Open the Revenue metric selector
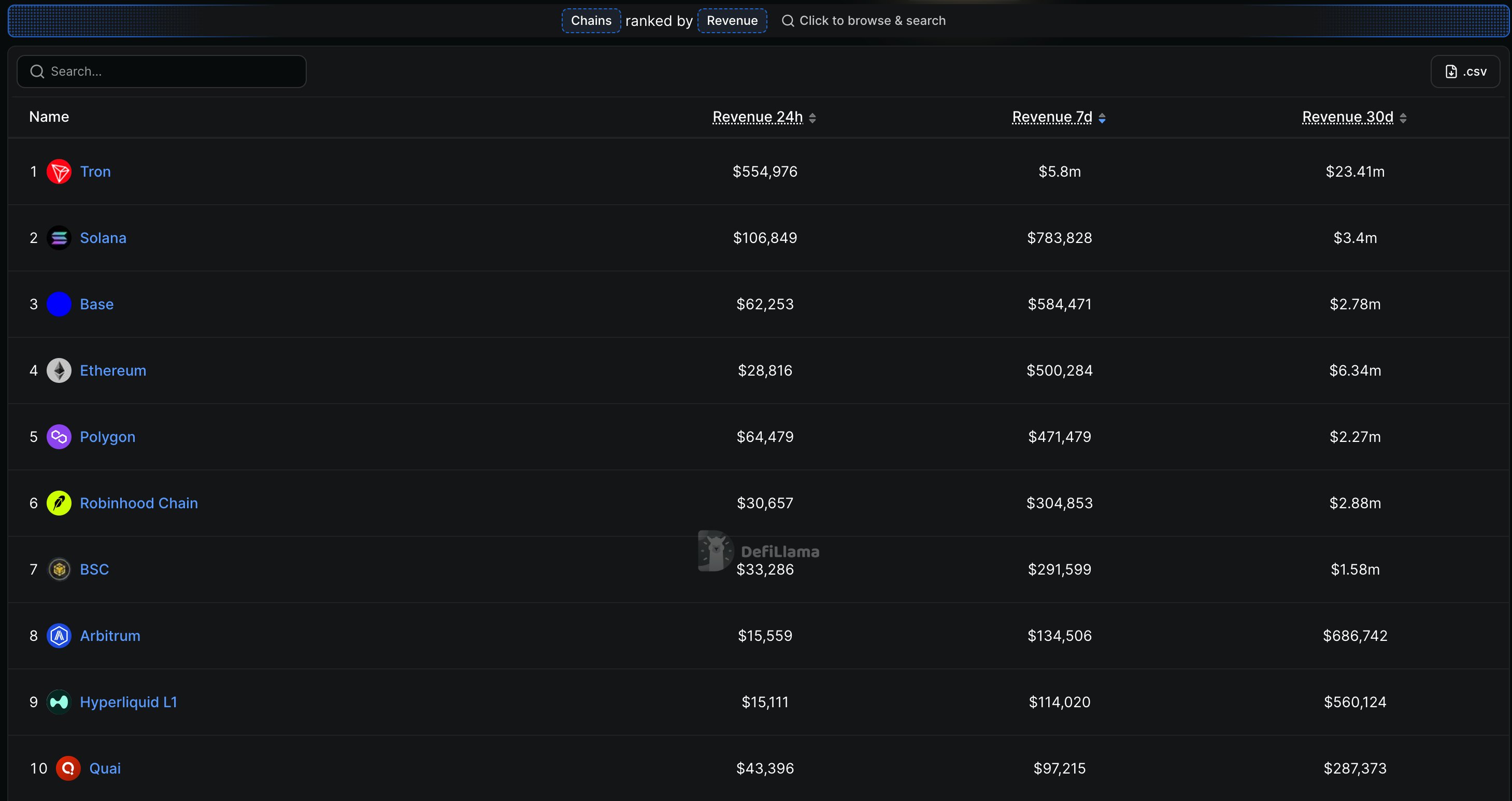Image resolution: width=1512 pixels, height=801 pixels. [x=732, y=21]
